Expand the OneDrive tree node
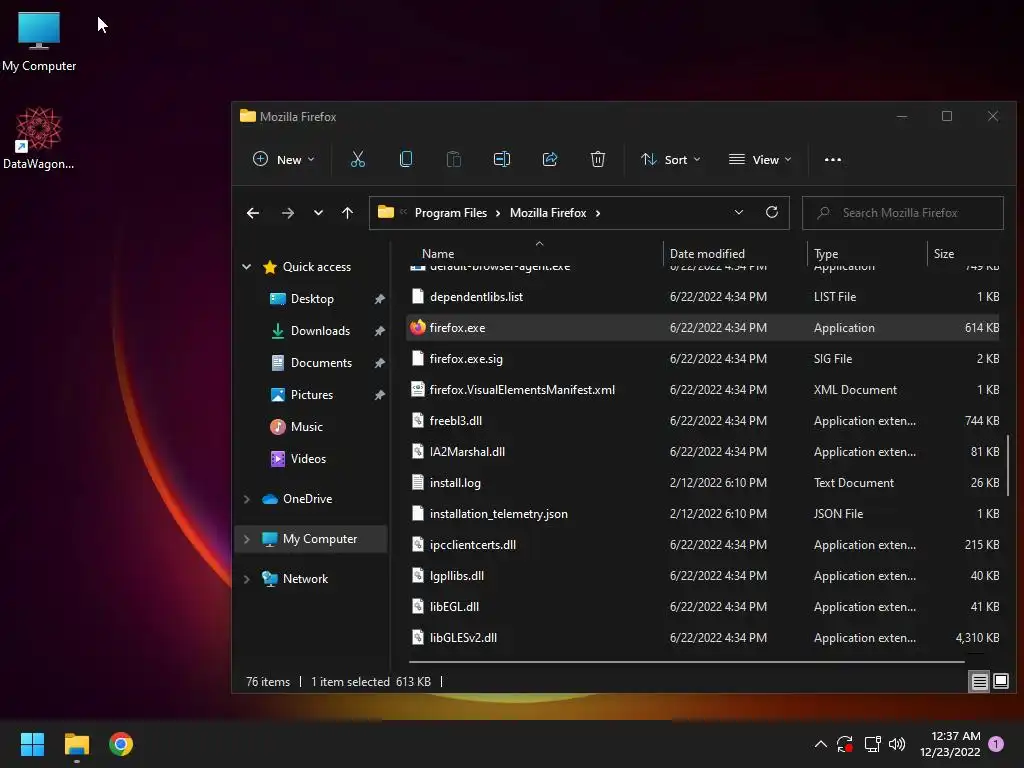Viewport: 1024px width, 768px height. 246,499
